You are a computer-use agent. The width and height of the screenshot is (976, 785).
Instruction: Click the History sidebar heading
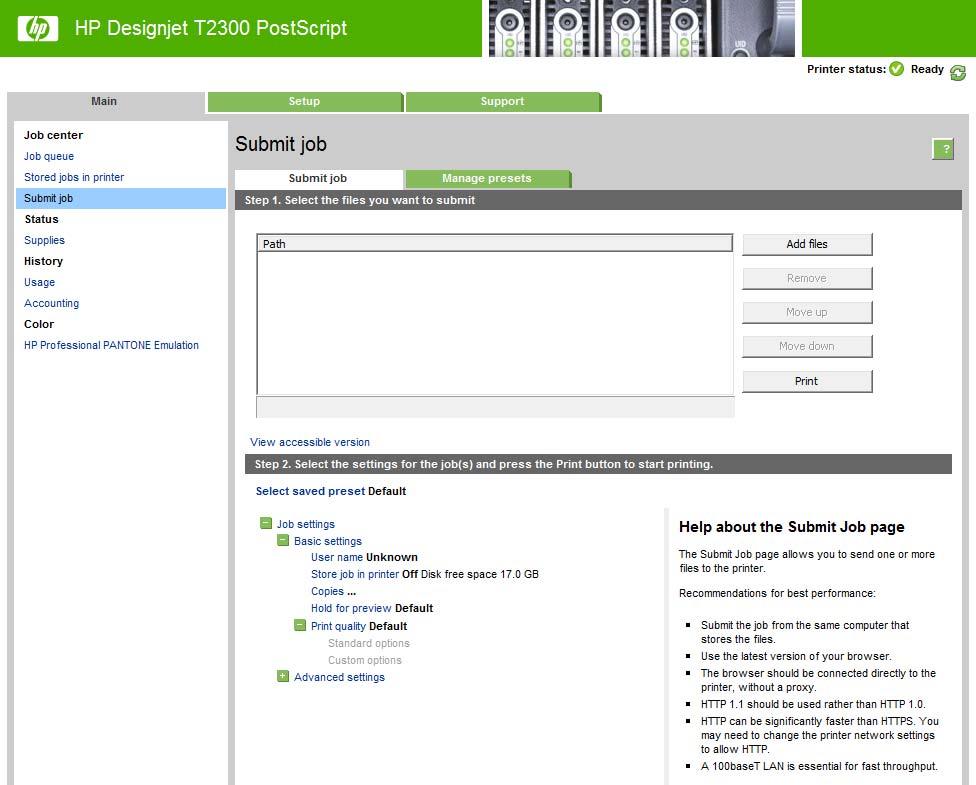[44, 261]
